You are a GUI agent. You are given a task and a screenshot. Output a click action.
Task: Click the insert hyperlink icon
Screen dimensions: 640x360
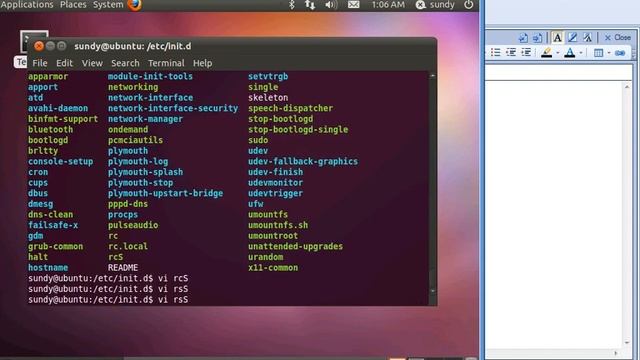click(x=620, y=53)
